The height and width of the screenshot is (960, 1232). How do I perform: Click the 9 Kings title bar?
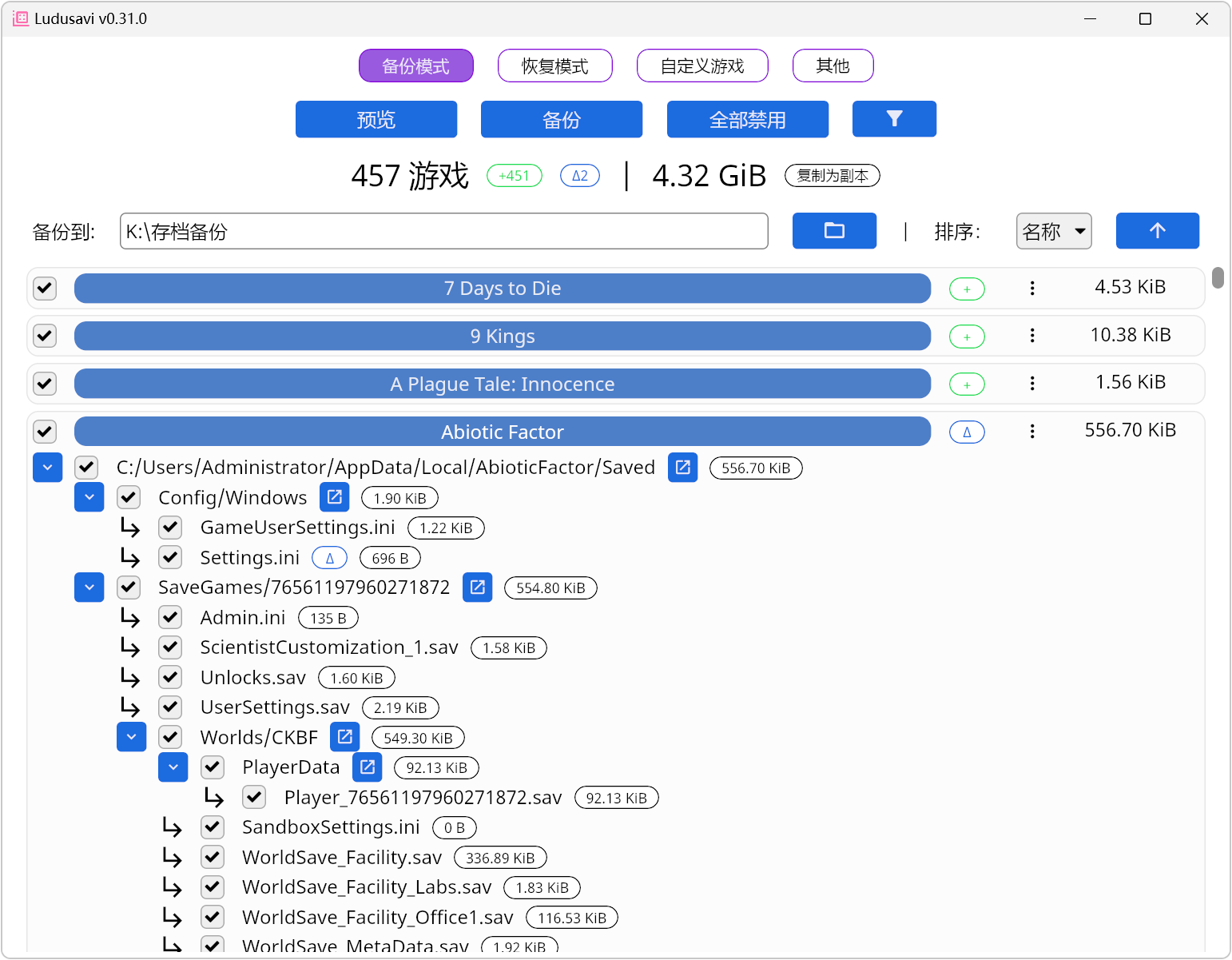503,337
